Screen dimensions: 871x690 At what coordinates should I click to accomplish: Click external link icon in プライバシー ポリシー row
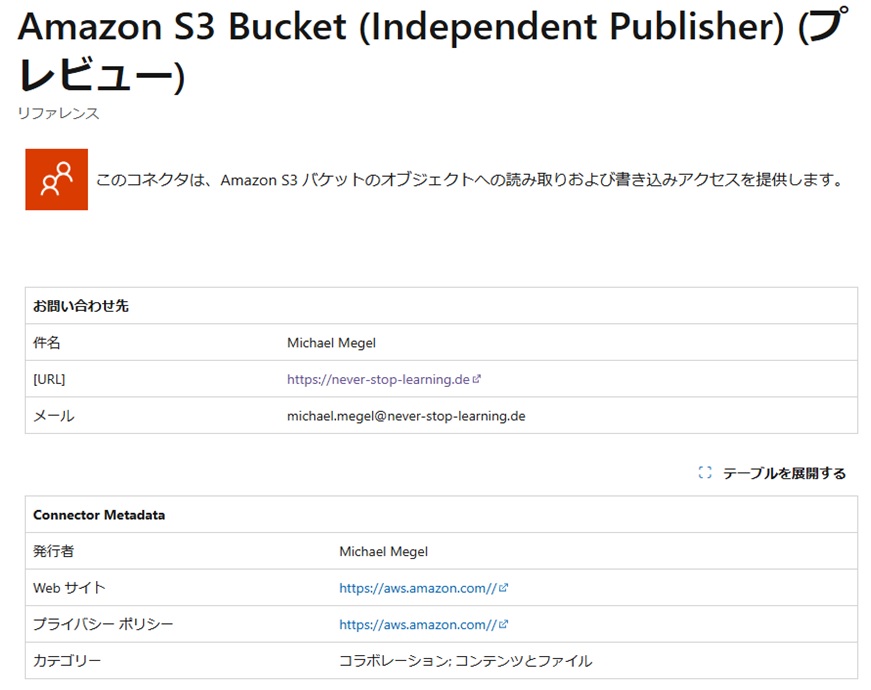point(503,624)
